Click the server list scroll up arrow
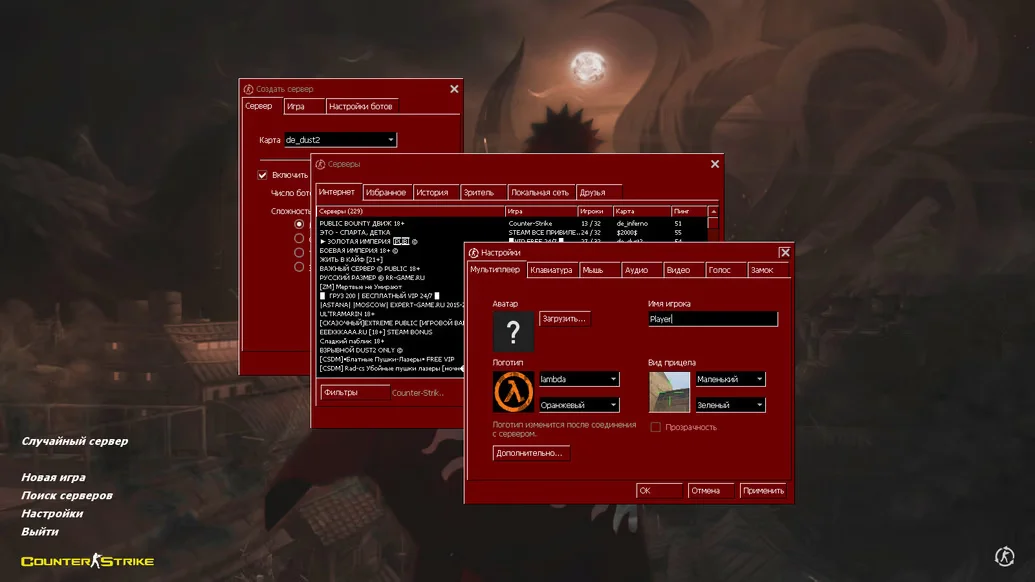Screen dimensions: 1035x582 click(713, 212)
